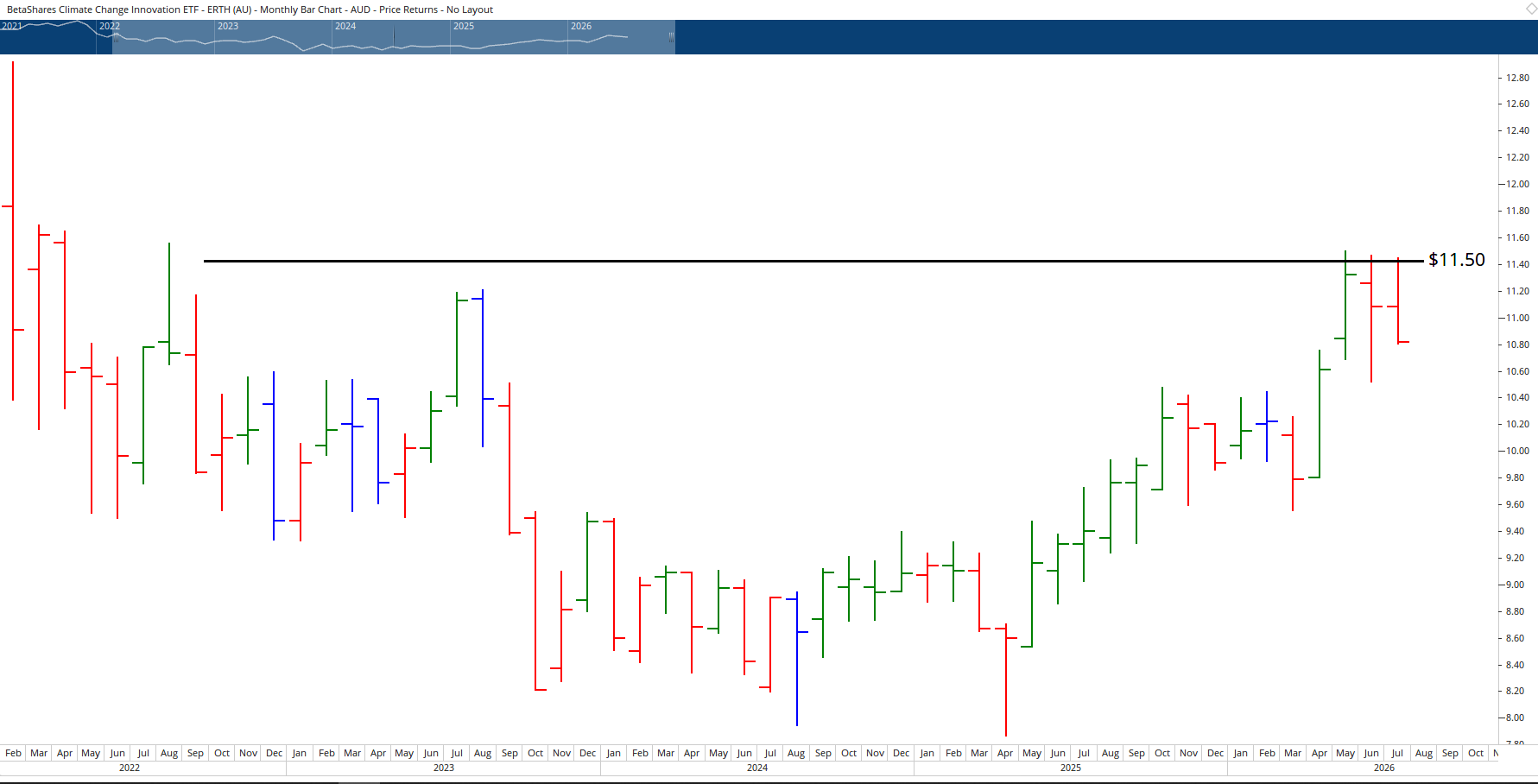Select 2025 in the top navigator strip
The width and height of the screenshot is (1538, 784).
click(x=464, y=26)
